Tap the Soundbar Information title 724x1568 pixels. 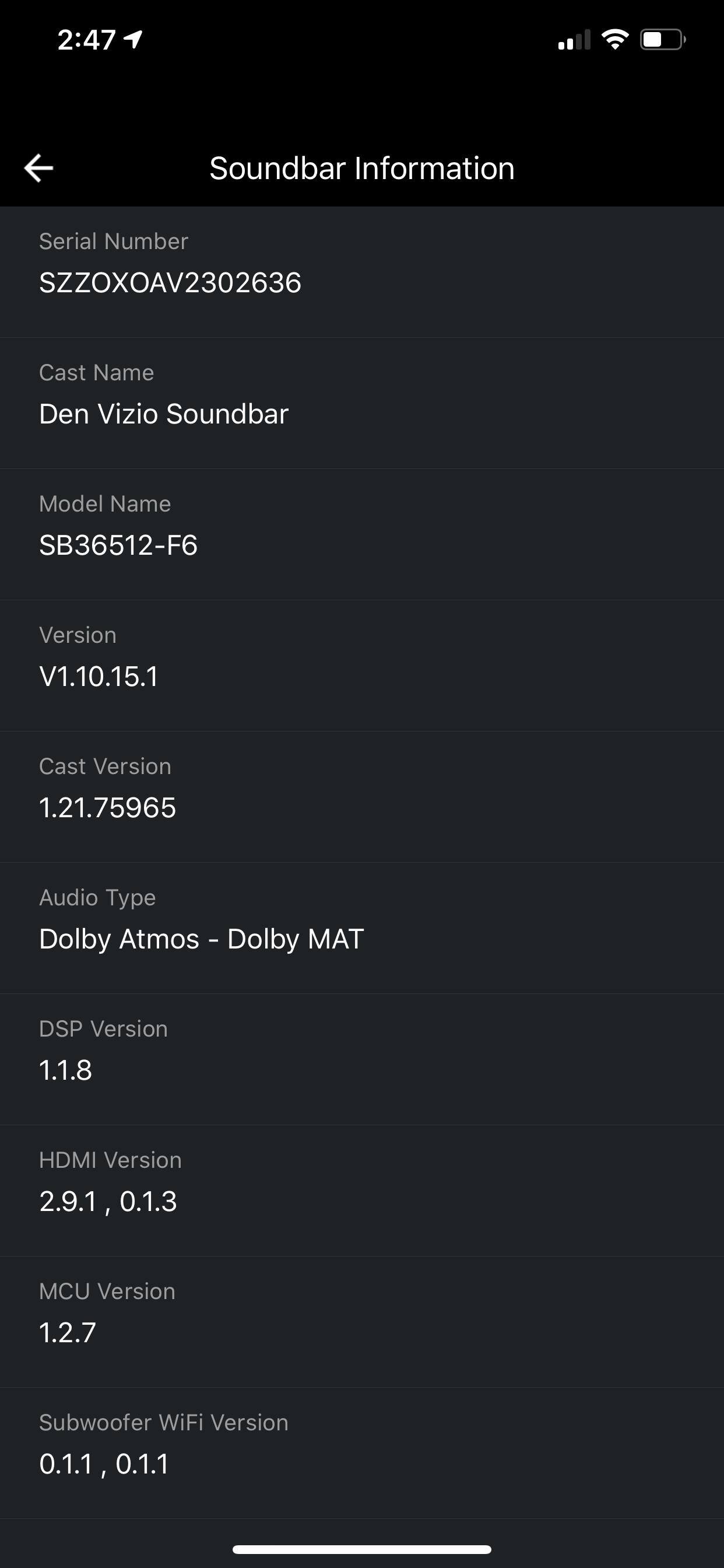click(362, 168)
